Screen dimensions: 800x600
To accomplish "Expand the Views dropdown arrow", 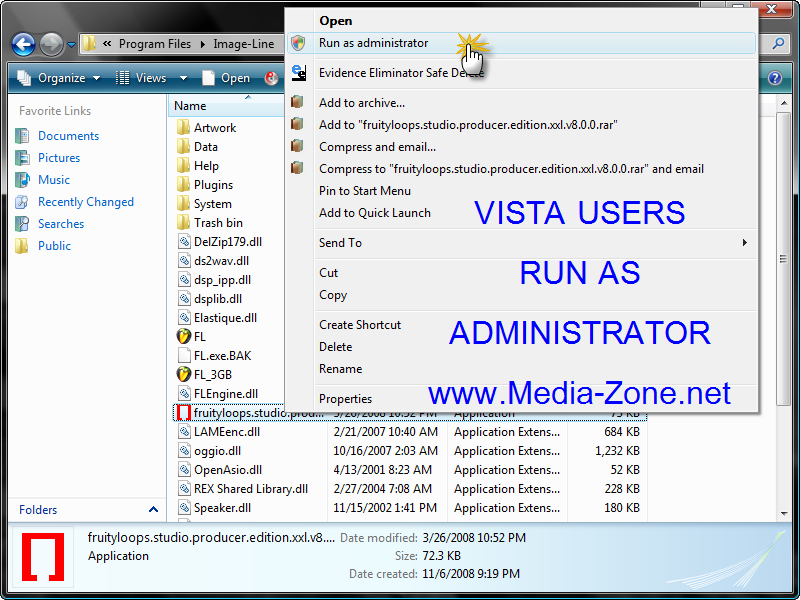I will pos(183,78).
